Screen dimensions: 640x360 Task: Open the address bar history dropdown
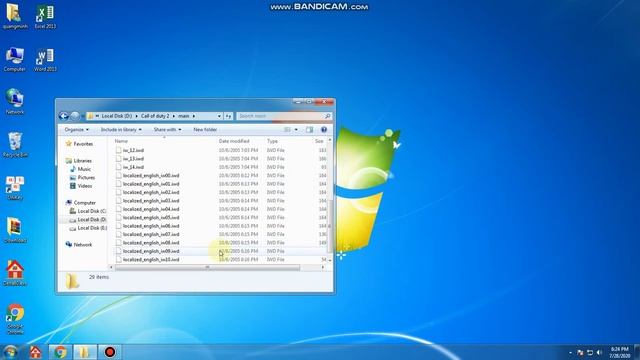tap(219, 116)
